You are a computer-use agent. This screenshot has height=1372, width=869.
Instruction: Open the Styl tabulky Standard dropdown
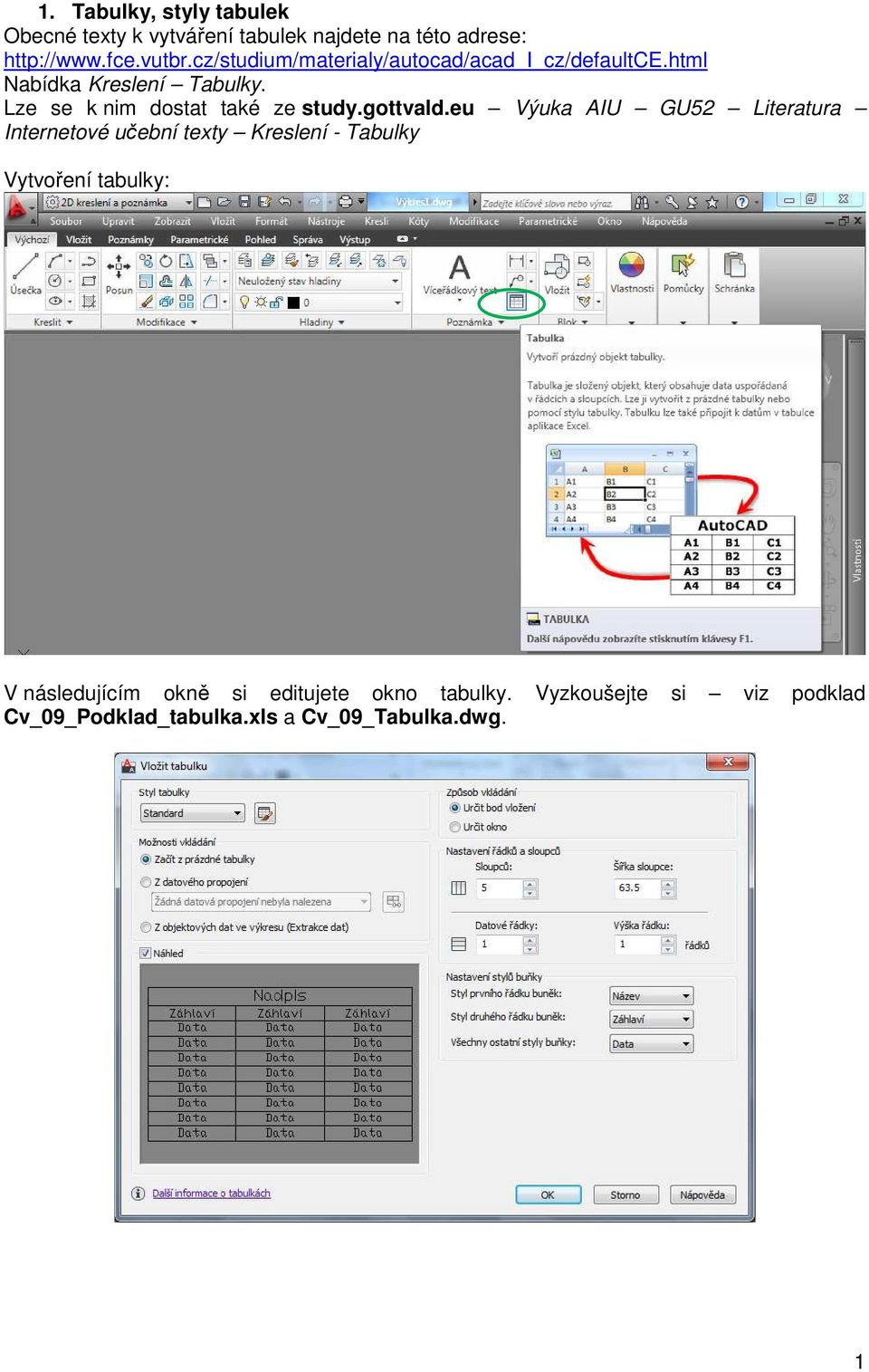tap(192, 813)
